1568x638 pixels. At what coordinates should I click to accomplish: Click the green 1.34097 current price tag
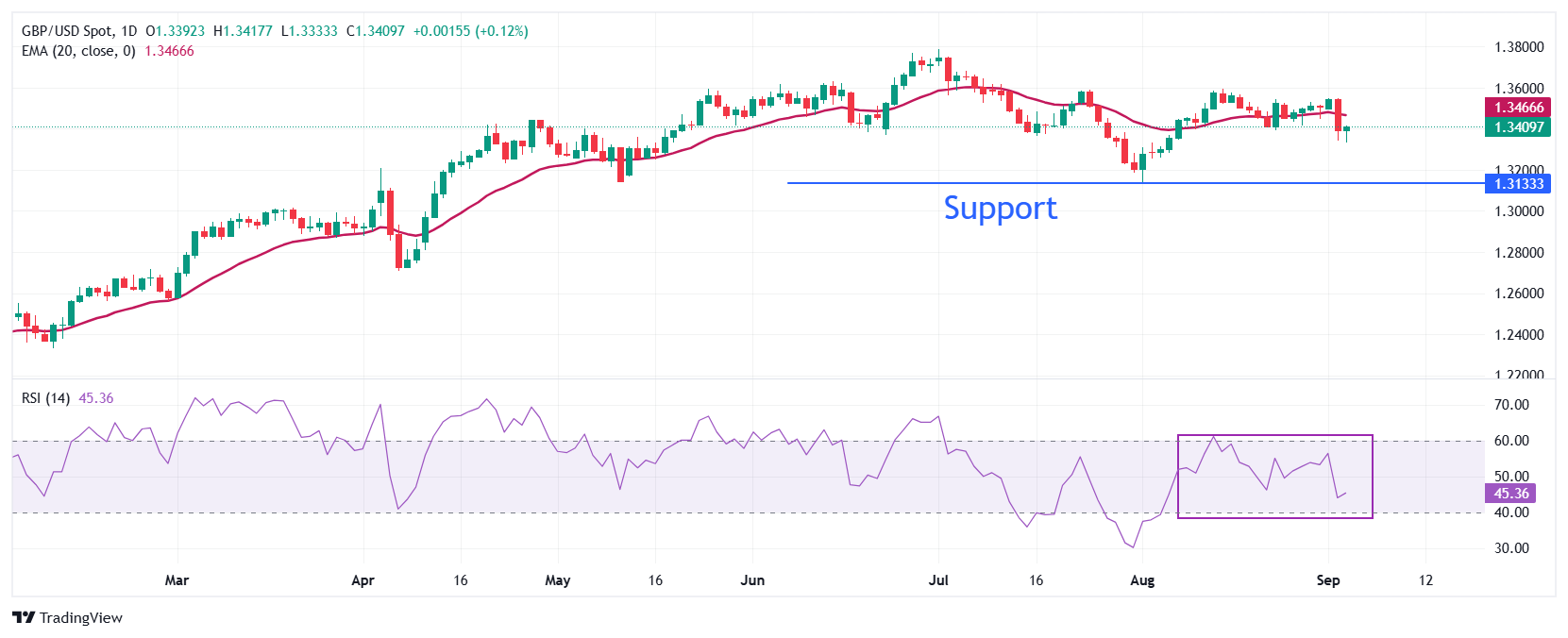[x=1518, y=127]
